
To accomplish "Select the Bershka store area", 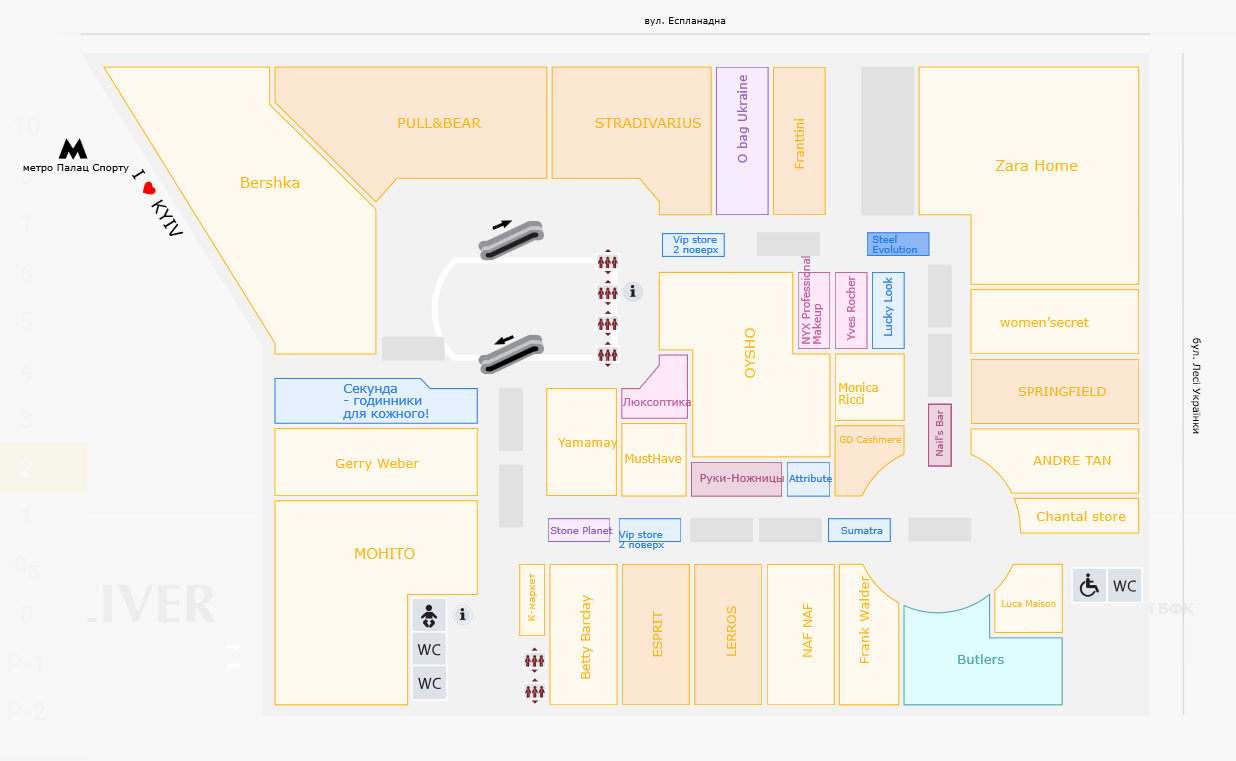I will point(269,183).
